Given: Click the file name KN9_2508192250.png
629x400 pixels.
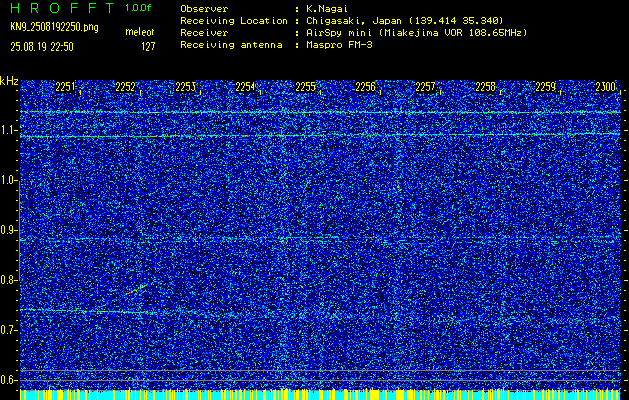Looking at the screenshot, I should click(x=54, y=27).
